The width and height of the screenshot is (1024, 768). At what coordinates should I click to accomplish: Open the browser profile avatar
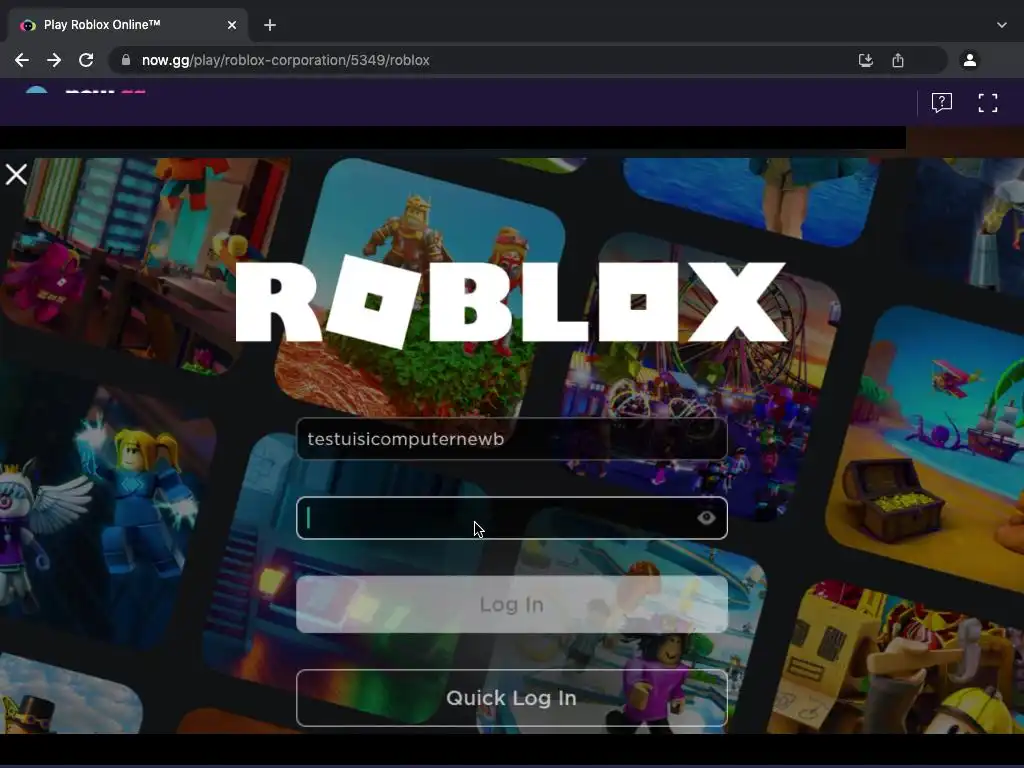[970, 60]
